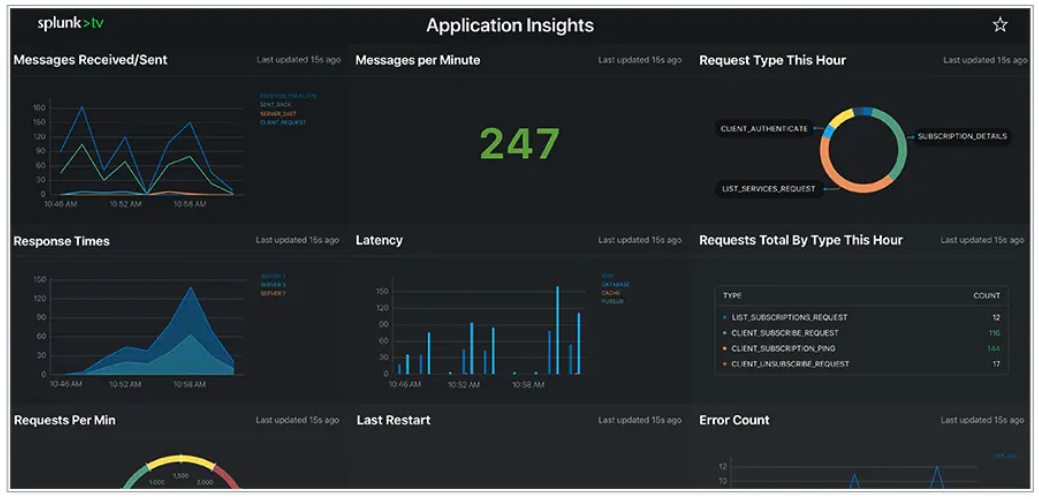Toggle the PUBSUB legend entry in Latency
Image resolution: width=1039 pixels, height=499 pixels.
pyautogui.click(x=611, y=302)
